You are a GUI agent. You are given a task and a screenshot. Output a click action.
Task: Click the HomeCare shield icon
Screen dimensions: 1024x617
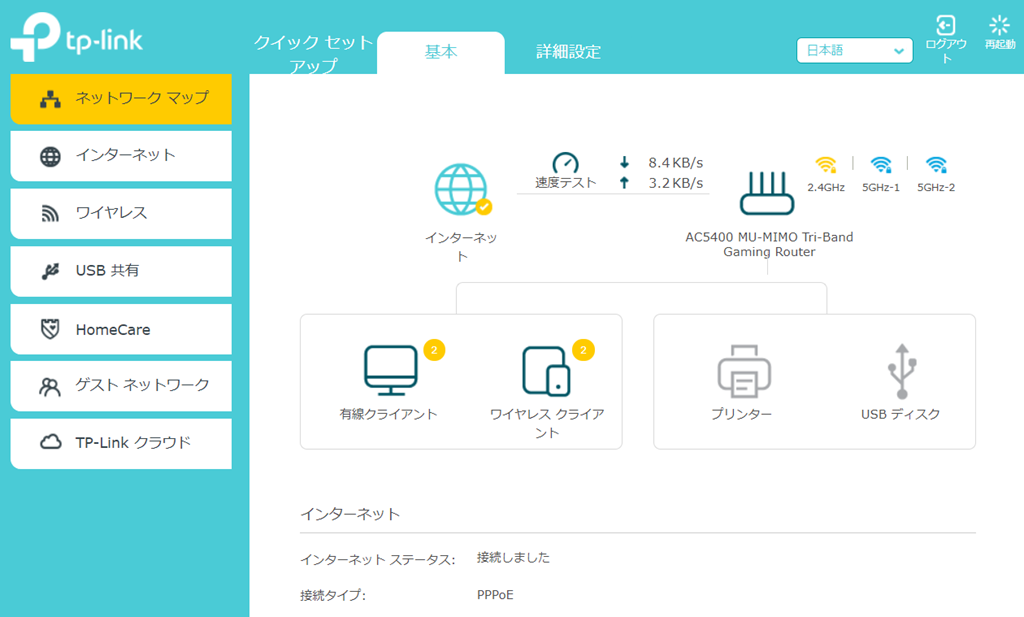(50, 329)
